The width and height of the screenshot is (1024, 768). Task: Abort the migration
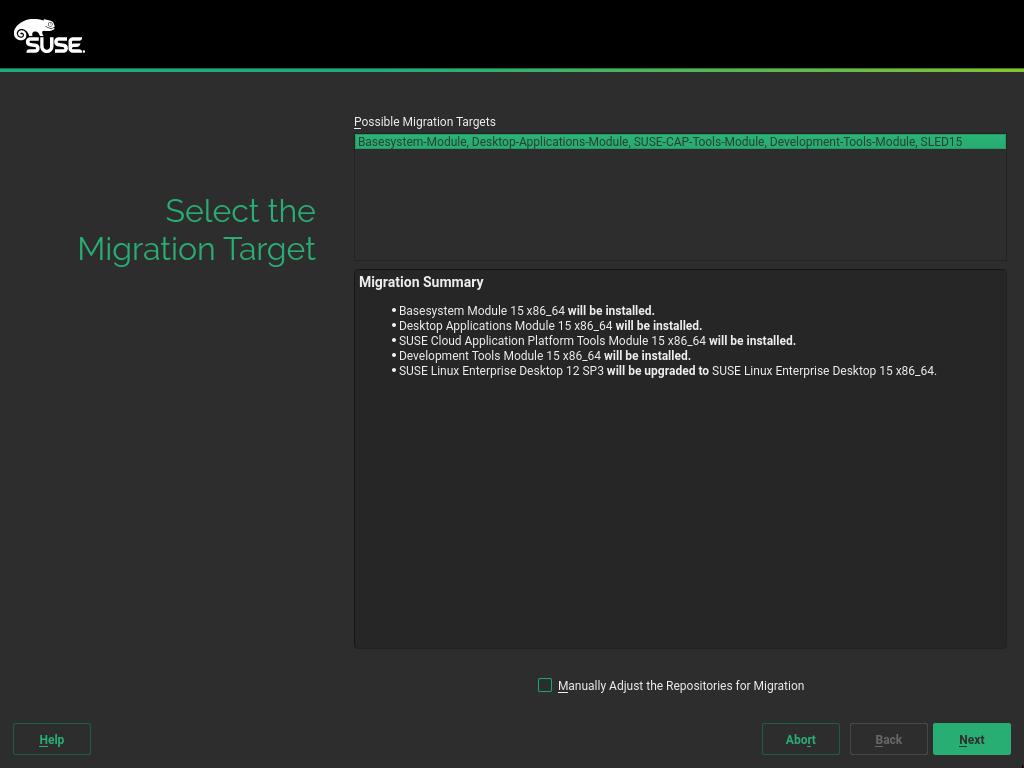click(x=800, y=740)
